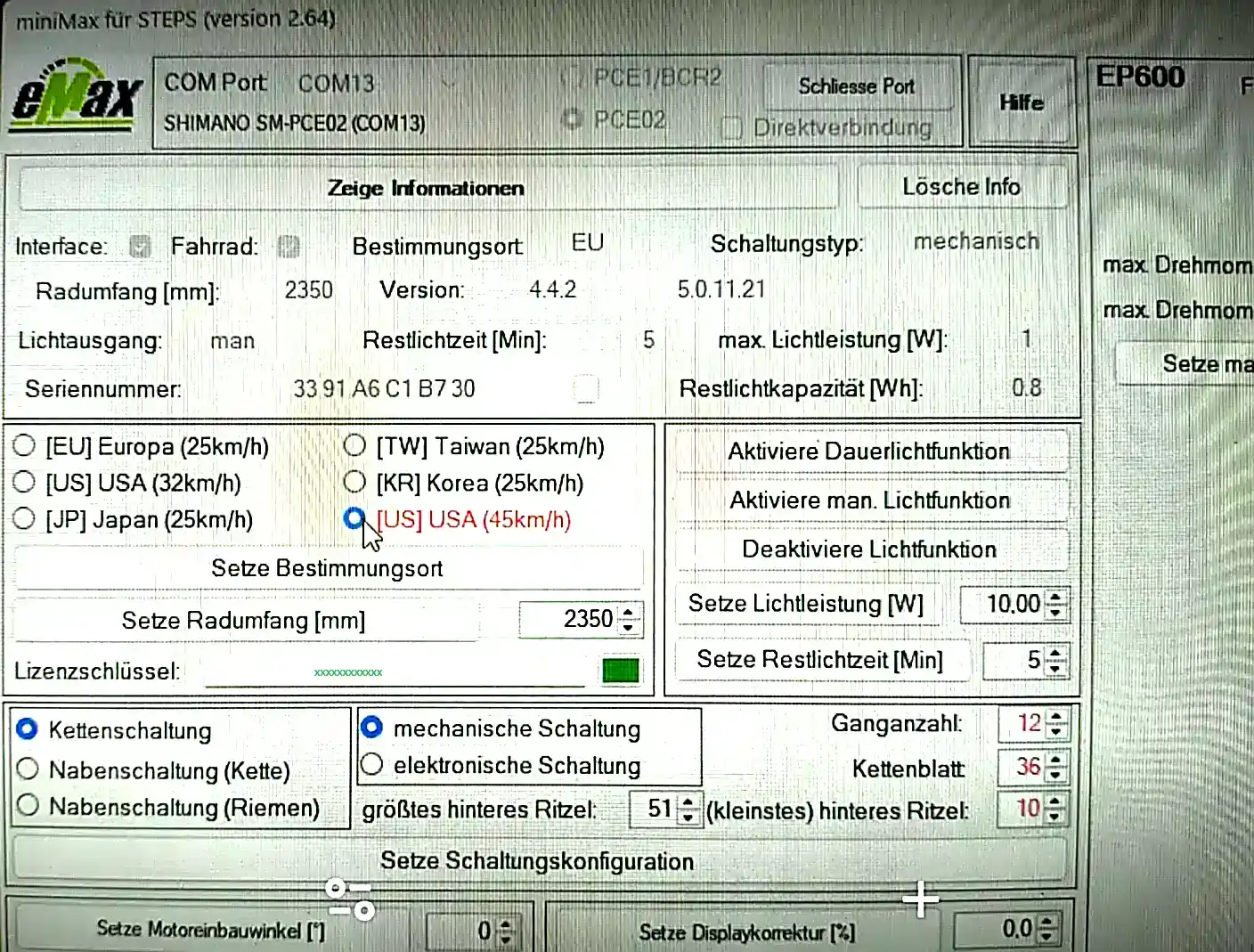Image resolution: width=1254 pixels, height=952 pixels.
Task: Select the [EU] Europa (25km/h) option
Action: 24,445
